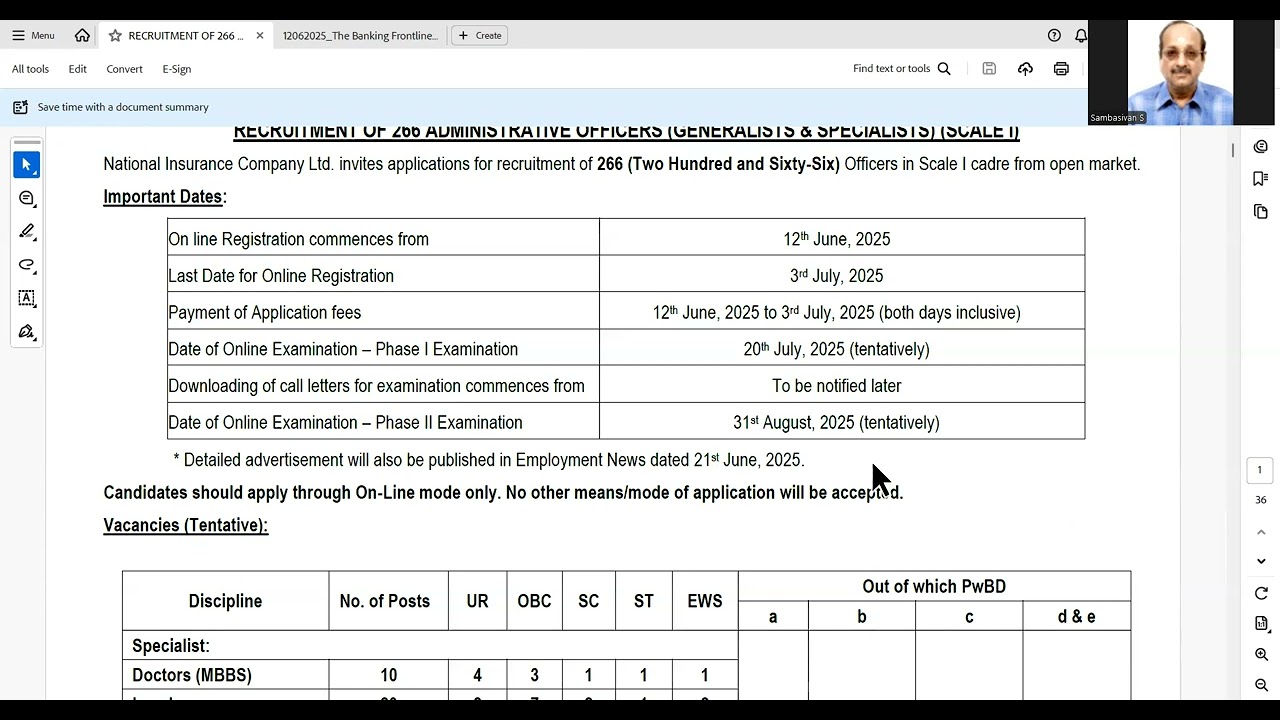Open AI Assistant panel in right rail
Image resolution: width=1280 pixels, height=720 pixels.
click(1261, 147)
